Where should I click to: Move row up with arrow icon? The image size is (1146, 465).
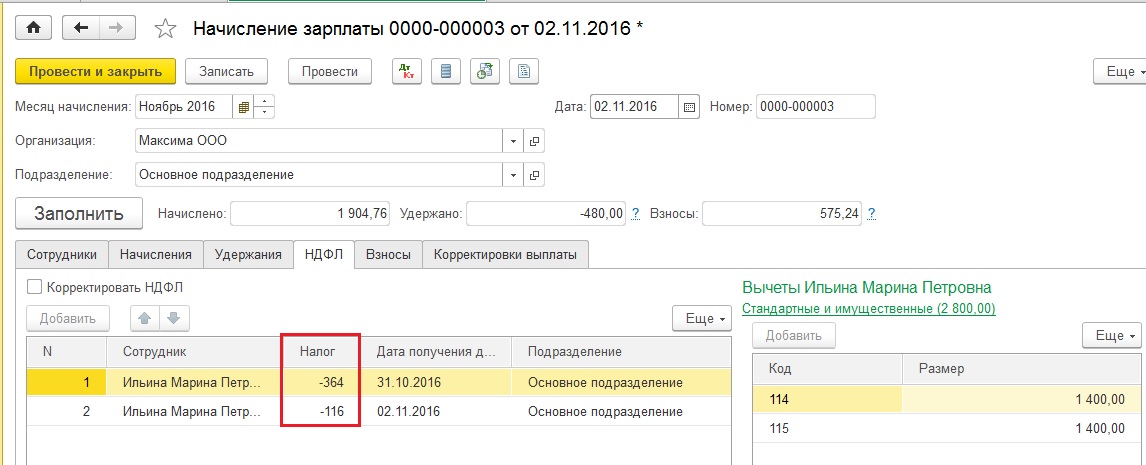tap(146, 319)
